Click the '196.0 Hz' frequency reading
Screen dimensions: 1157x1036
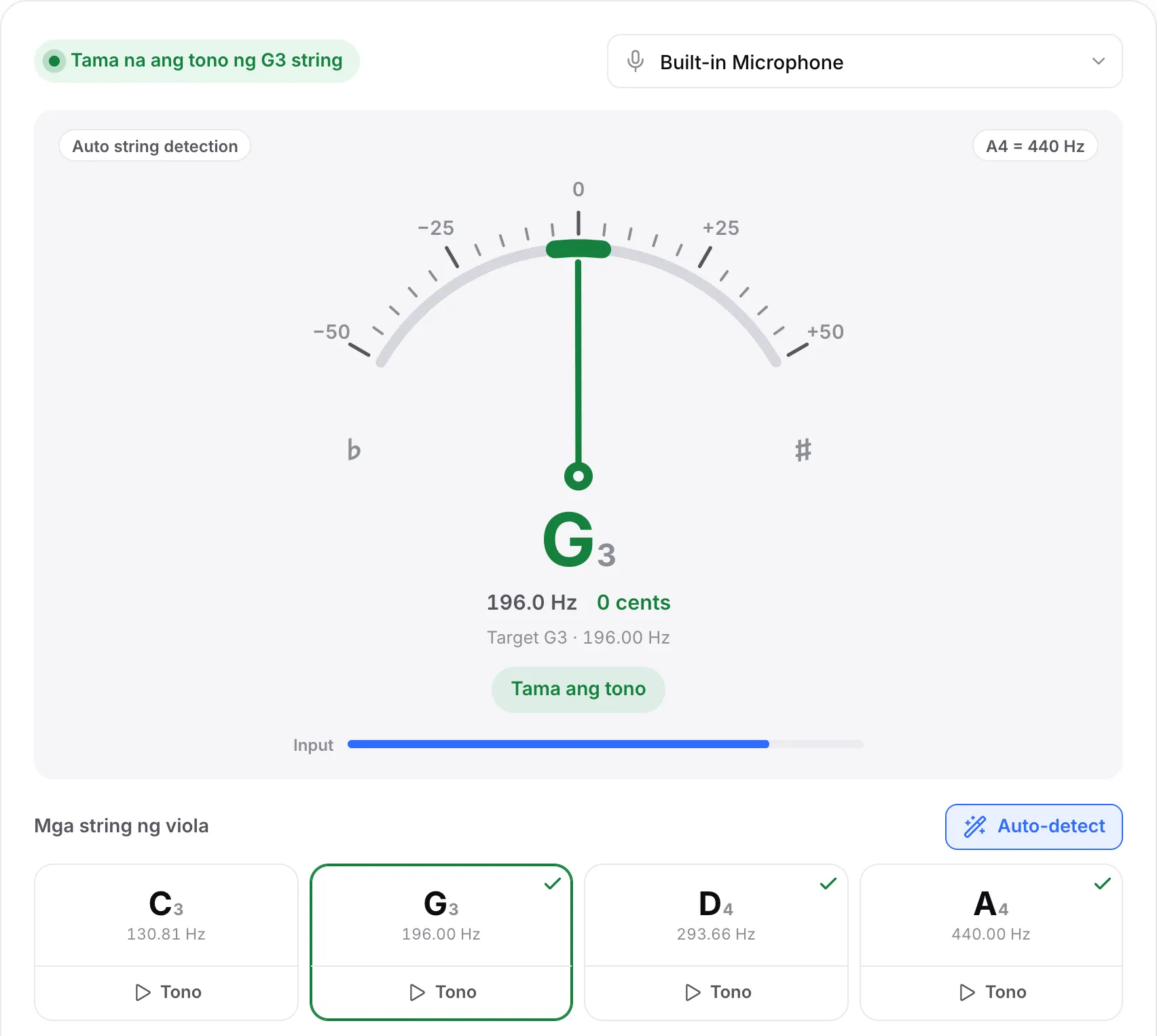point(532,602)
